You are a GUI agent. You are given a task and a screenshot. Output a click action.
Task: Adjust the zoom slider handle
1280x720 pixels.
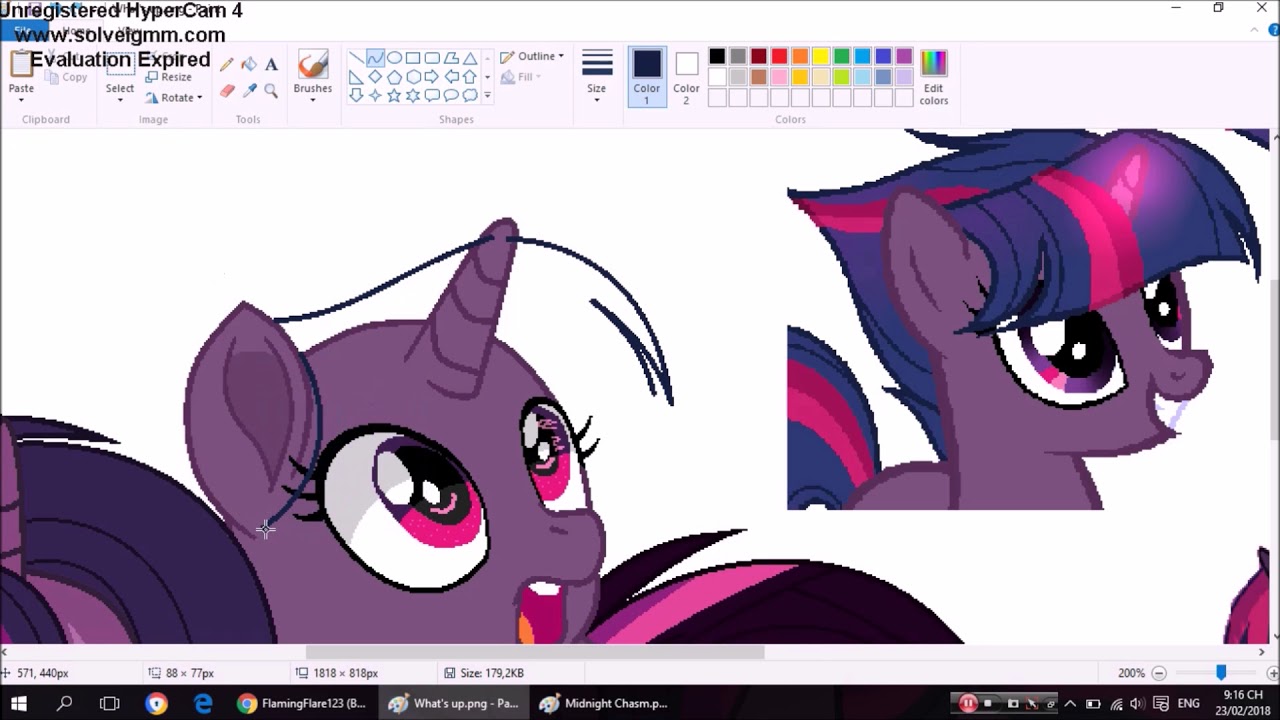1221,673
